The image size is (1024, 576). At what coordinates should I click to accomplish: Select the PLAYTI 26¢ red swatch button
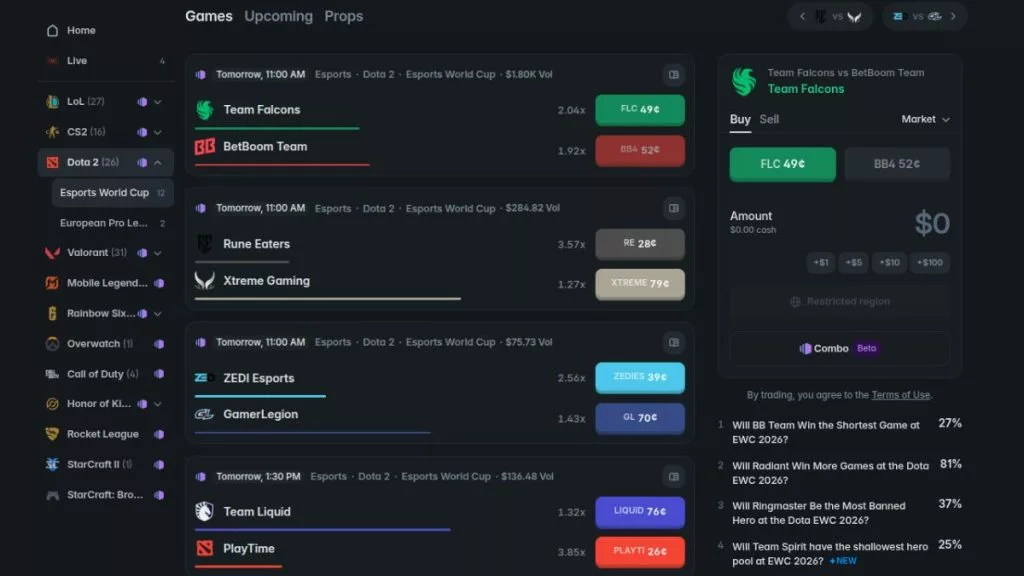click(x=640, y=552)
